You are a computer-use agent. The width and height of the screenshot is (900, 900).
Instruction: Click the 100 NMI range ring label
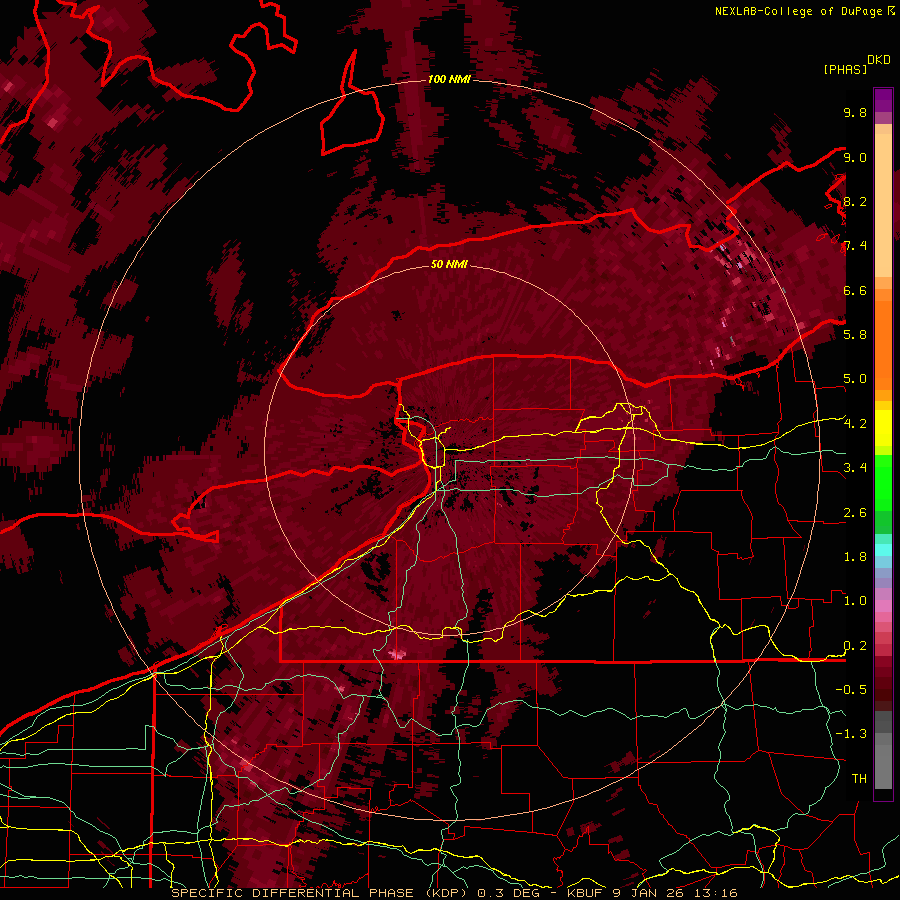pyautogui.click(x=449, y=79)
